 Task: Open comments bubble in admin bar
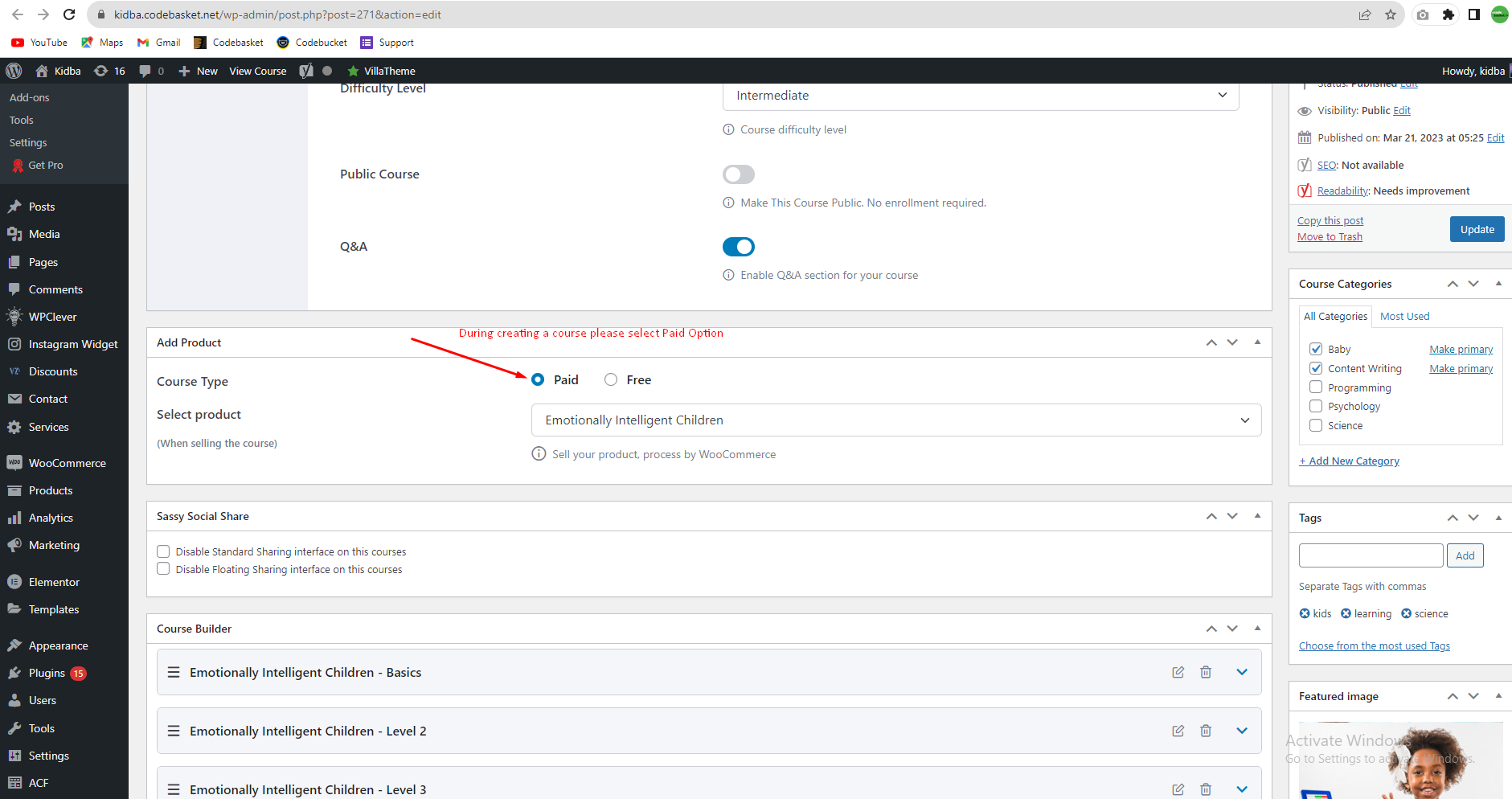click(x=151, y=71)
